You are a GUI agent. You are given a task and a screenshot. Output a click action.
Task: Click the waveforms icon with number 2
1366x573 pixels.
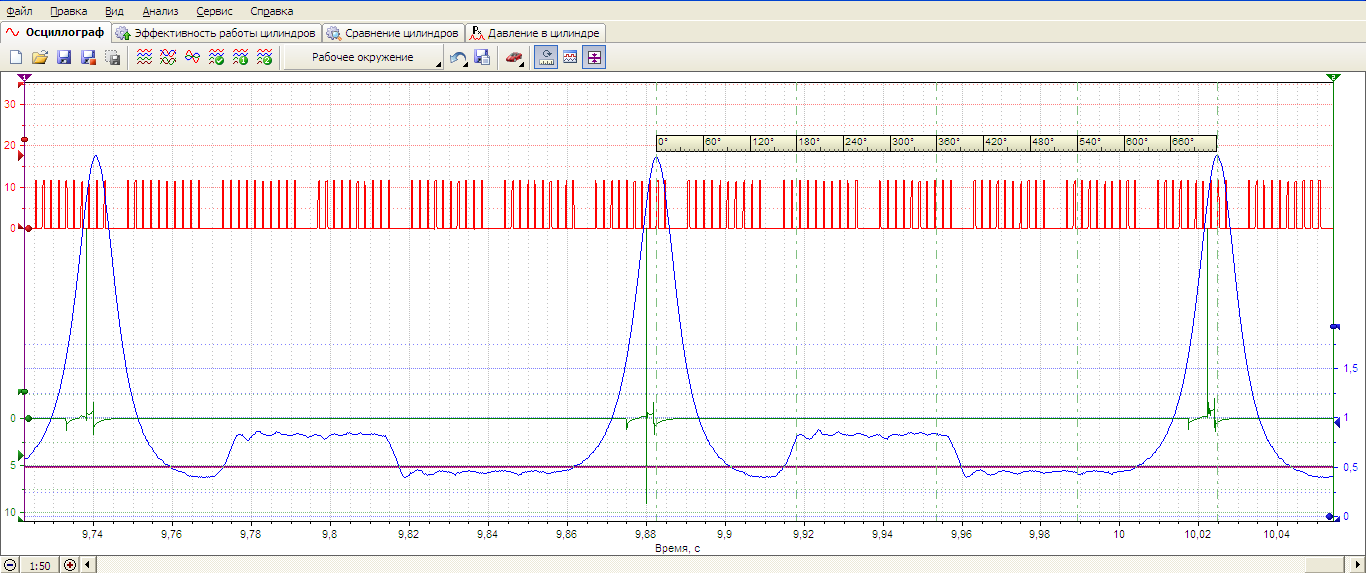tap(264, 58)
